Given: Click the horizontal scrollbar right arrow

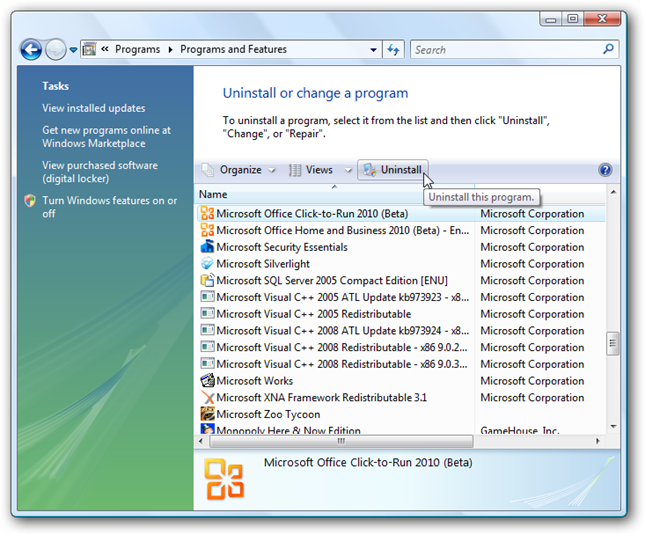Looking at the screenshot, I should (598, 442).
